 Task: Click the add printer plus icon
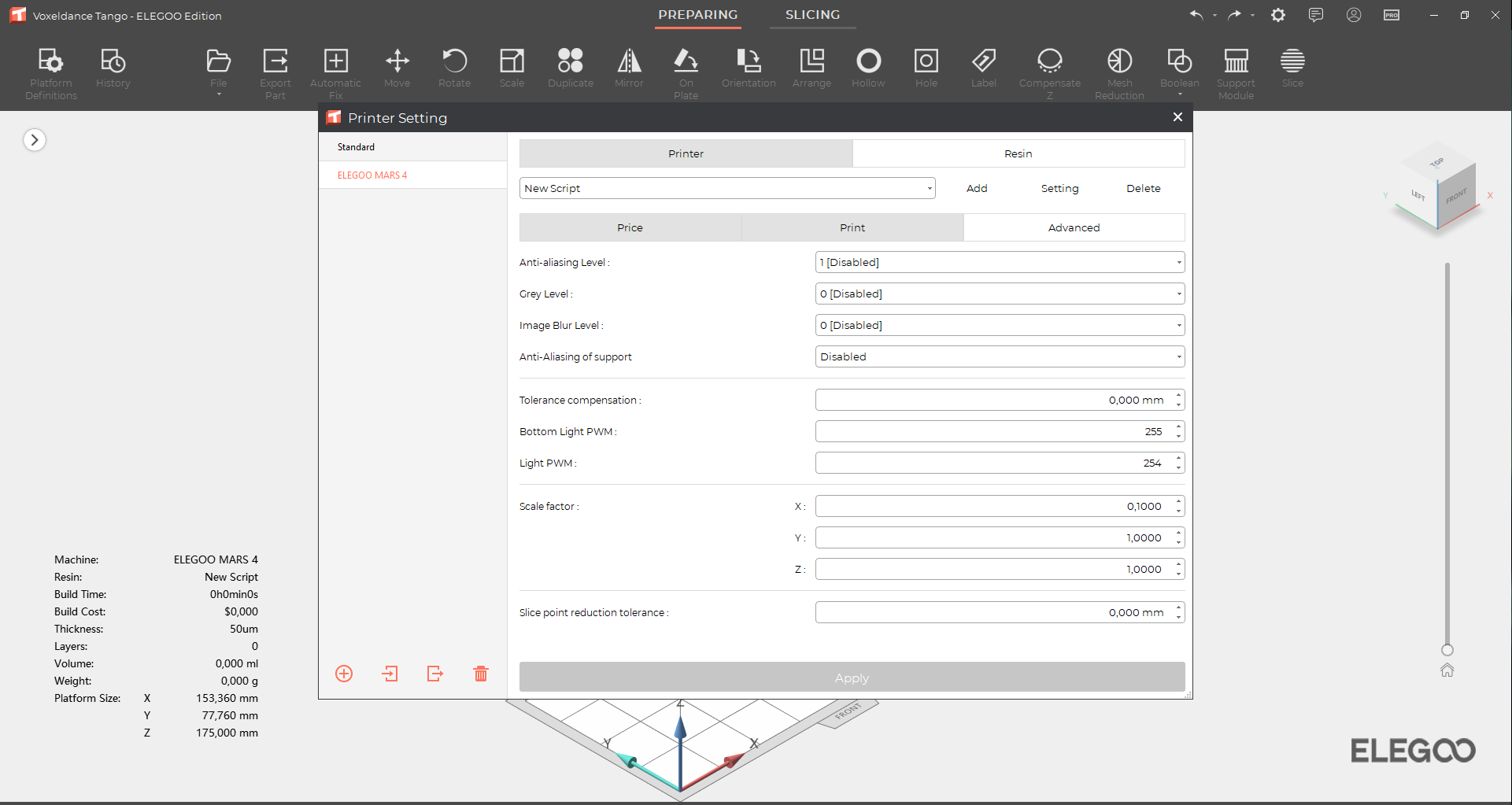pos(344,674)
